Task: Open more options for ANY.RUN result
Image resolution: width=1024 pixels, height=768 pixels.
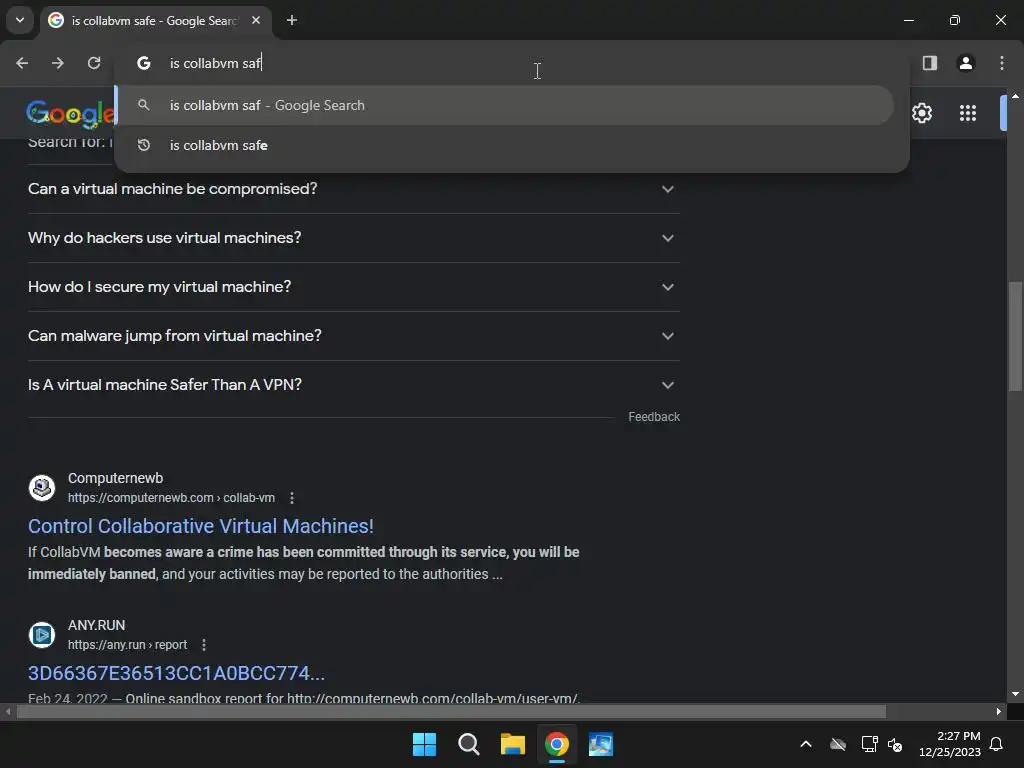Action: 204,645
